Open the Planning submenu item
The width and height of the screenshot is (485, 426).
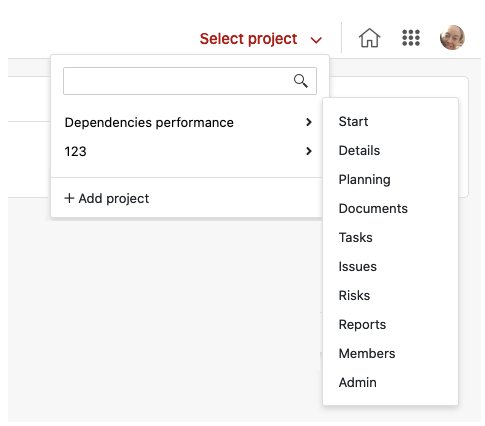tap(364, 180)
